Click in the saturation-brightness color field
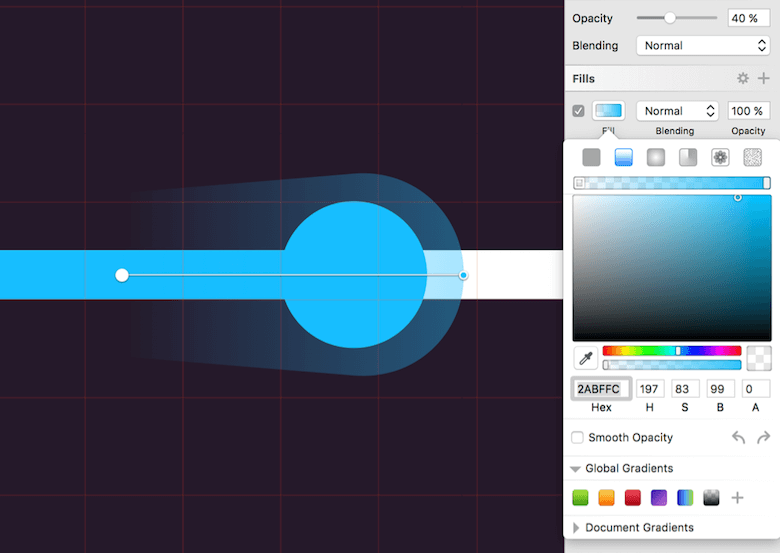The image size is (780, 553). click(x=672, y=268)
